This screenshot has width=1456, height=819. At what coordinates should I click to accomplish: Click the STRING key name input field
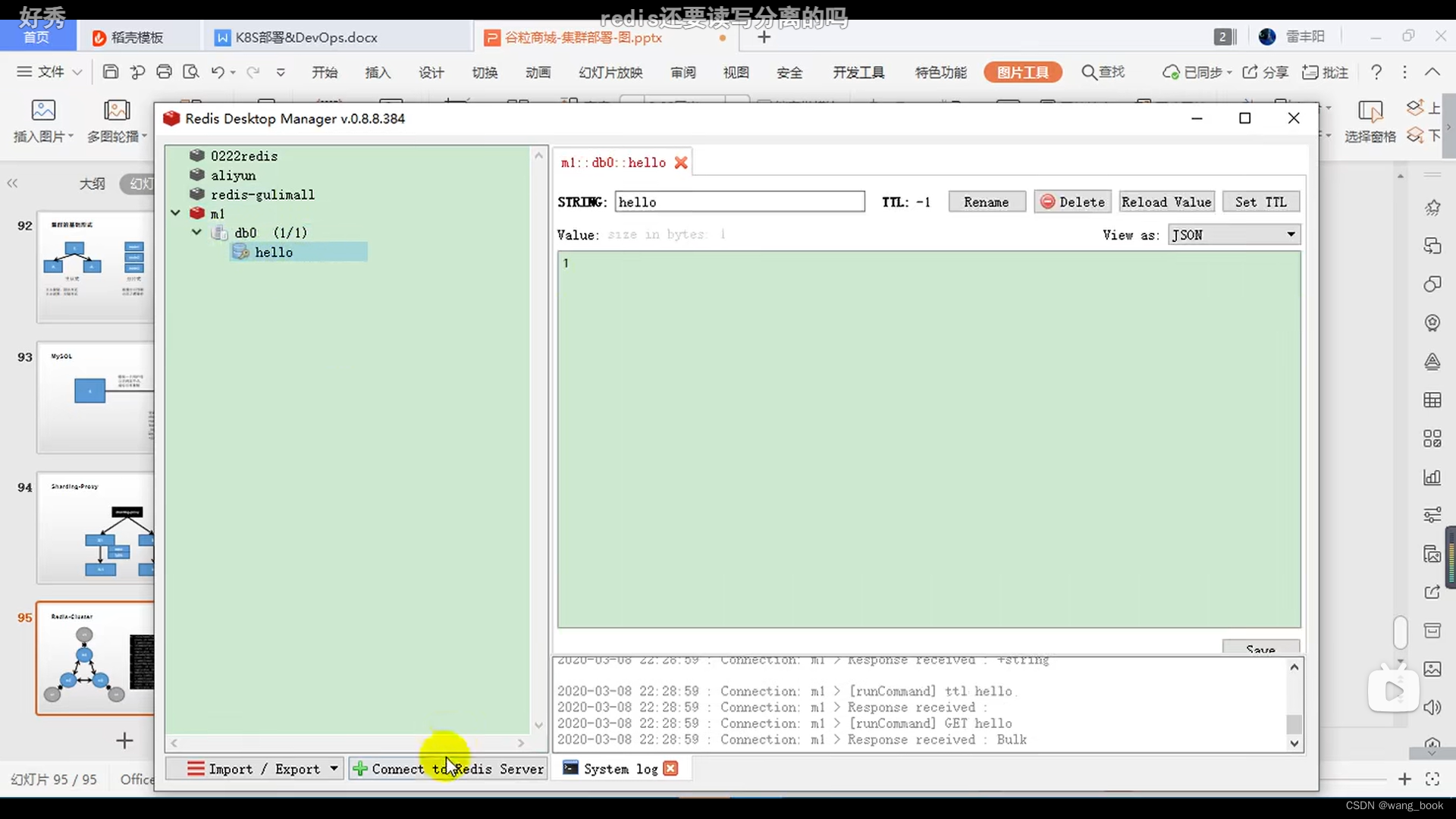point(739,202)
